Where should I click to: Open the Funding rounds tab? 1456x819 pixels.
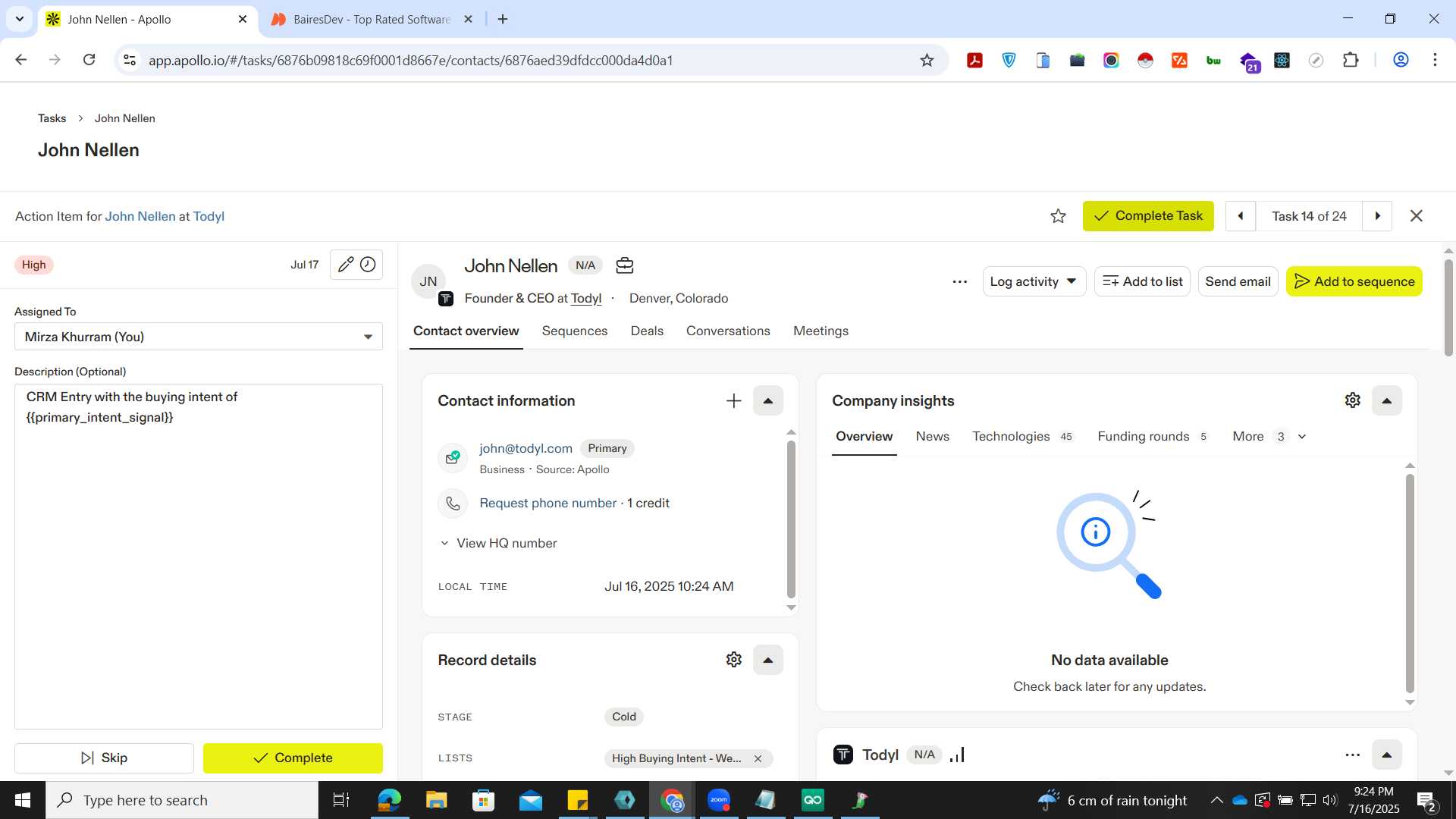point(1153,437)
